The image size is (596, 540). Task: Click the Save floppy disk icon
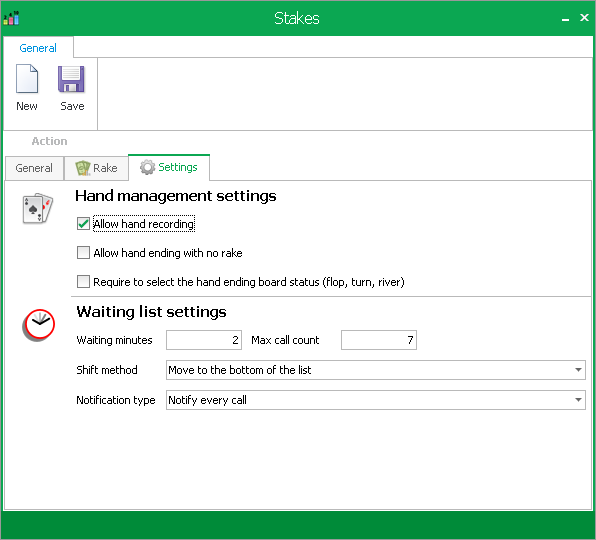click(x=71, y=79)
